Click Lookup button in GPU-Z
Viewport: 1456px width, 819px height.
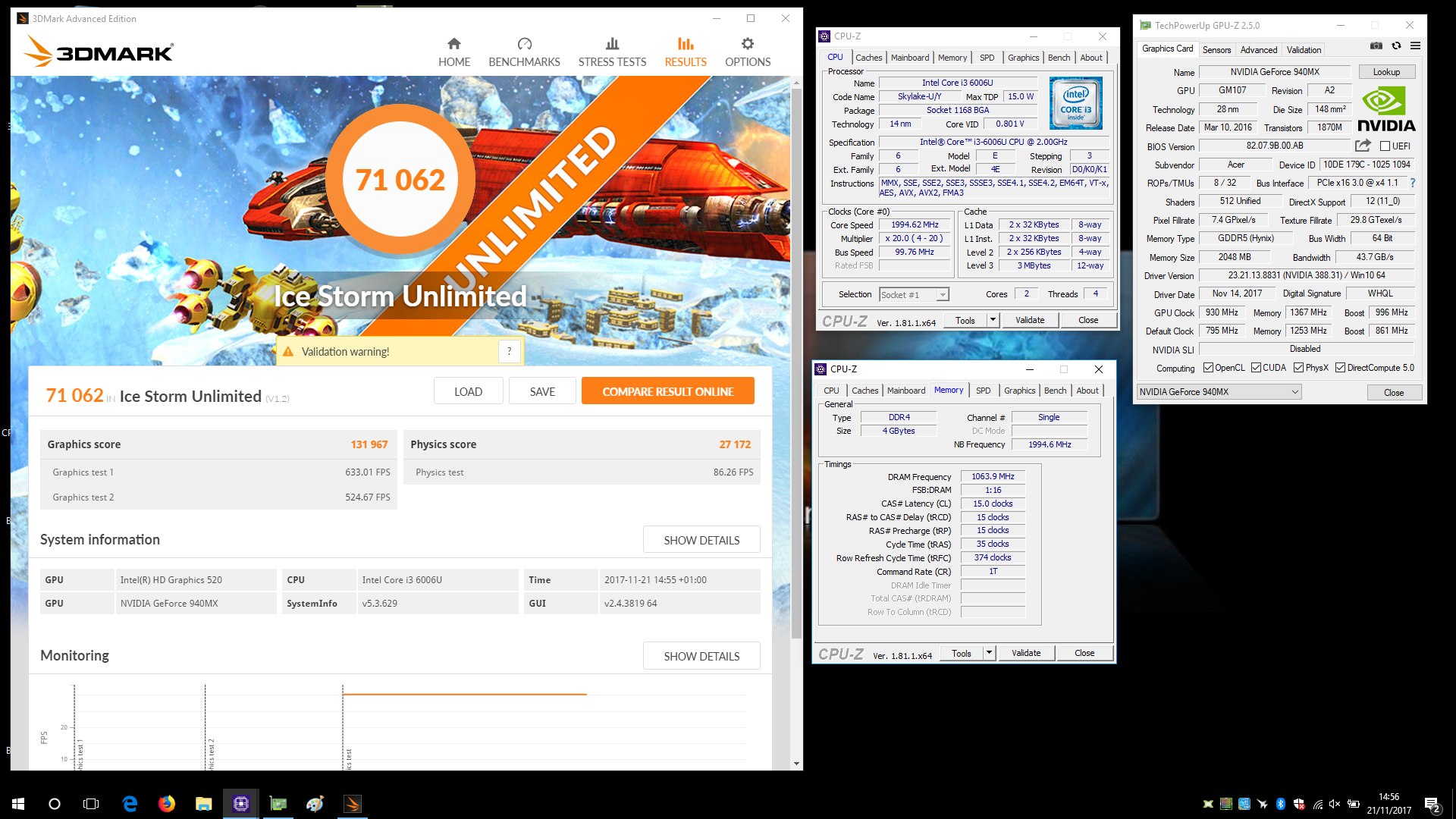pyautogui.click(x=1386, y=72)
